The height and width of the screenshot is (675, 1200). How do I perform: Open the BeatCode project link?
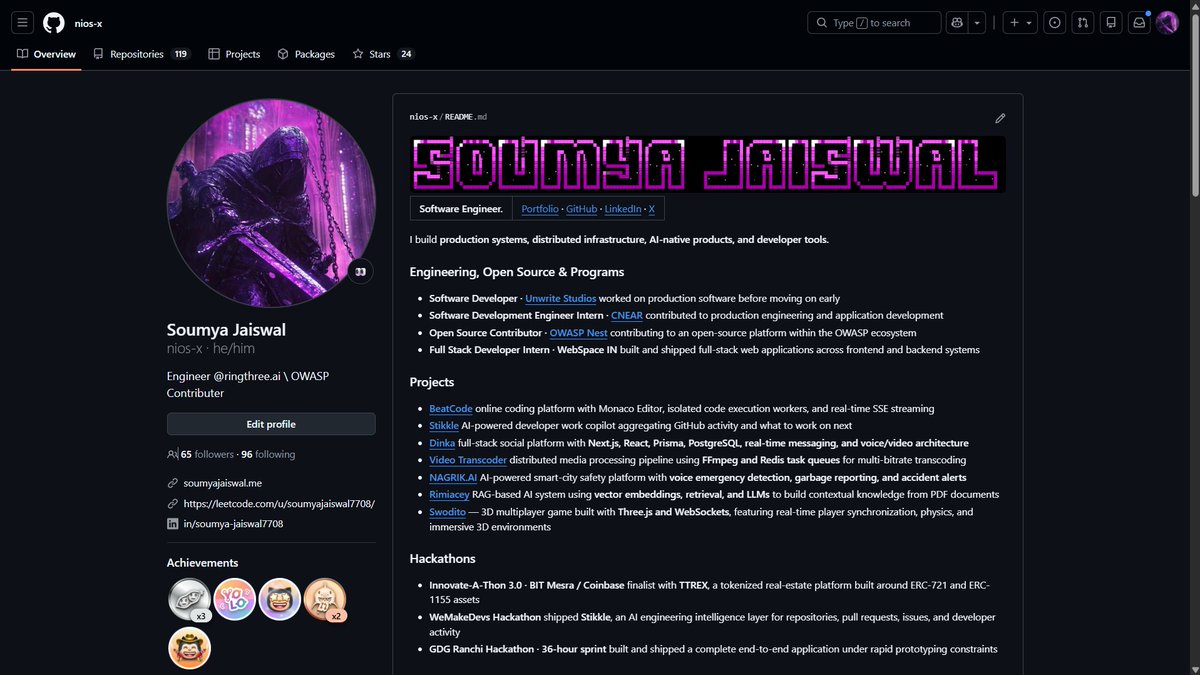pos(450,409)
